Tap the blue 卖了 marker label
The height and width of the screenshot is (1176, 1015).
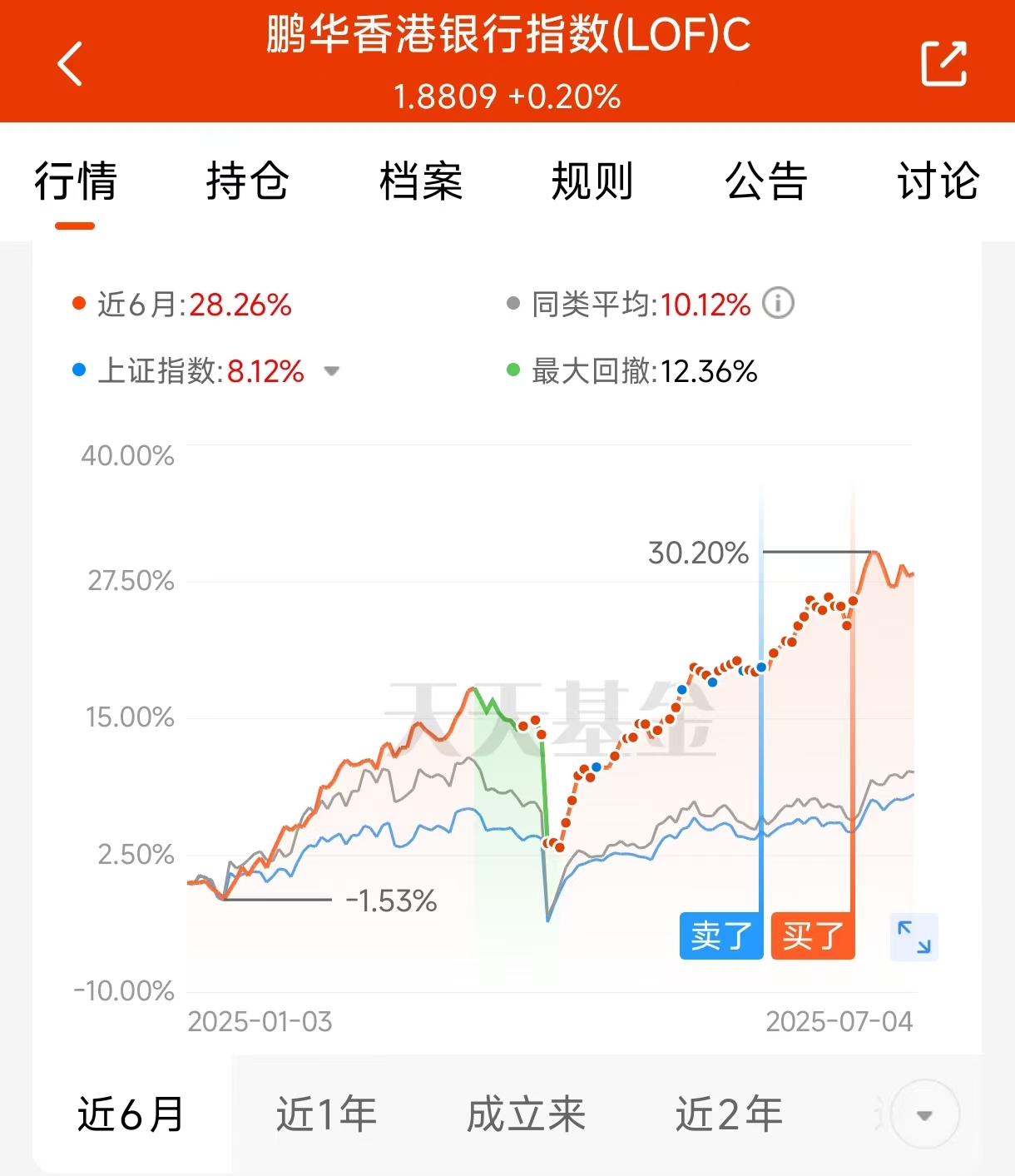(x=721, y=936)
